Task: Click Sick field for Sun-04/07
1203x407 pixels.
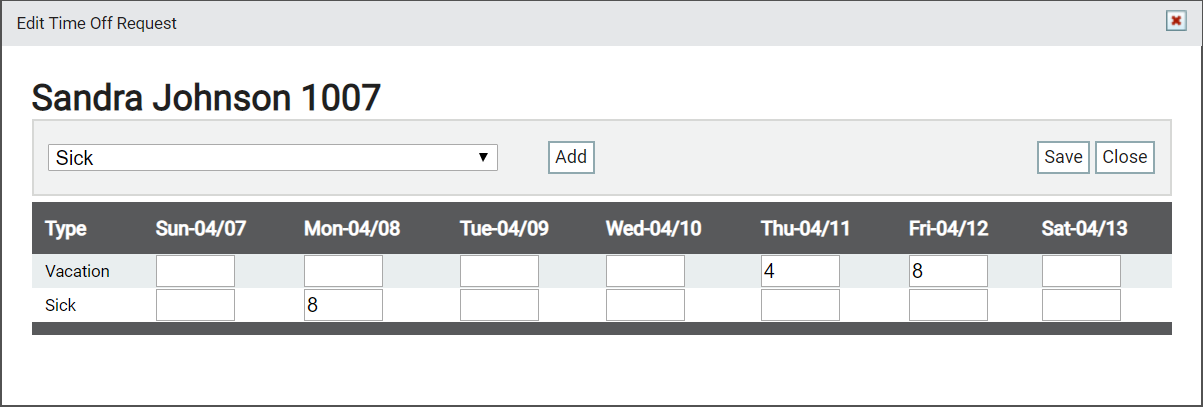Action: [x=195, y=305]
